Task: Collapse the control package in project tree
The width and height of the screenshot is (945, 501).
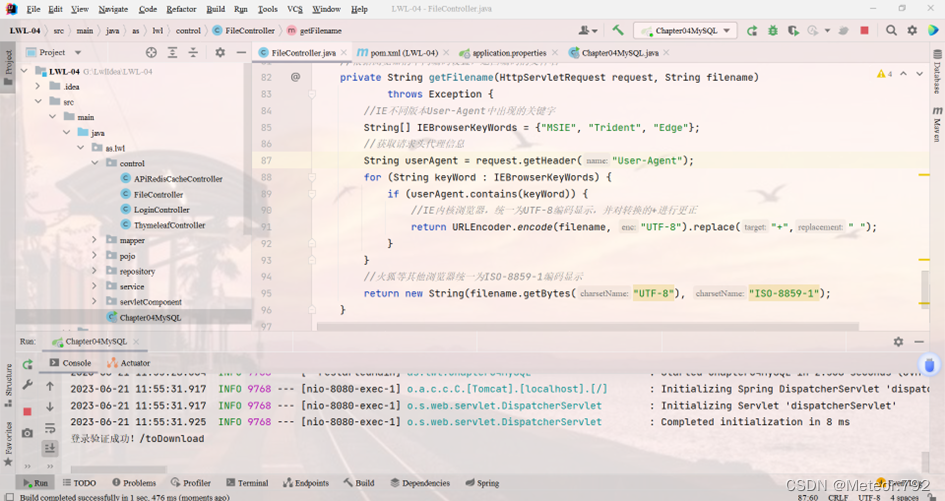Action: coord(95,163)
